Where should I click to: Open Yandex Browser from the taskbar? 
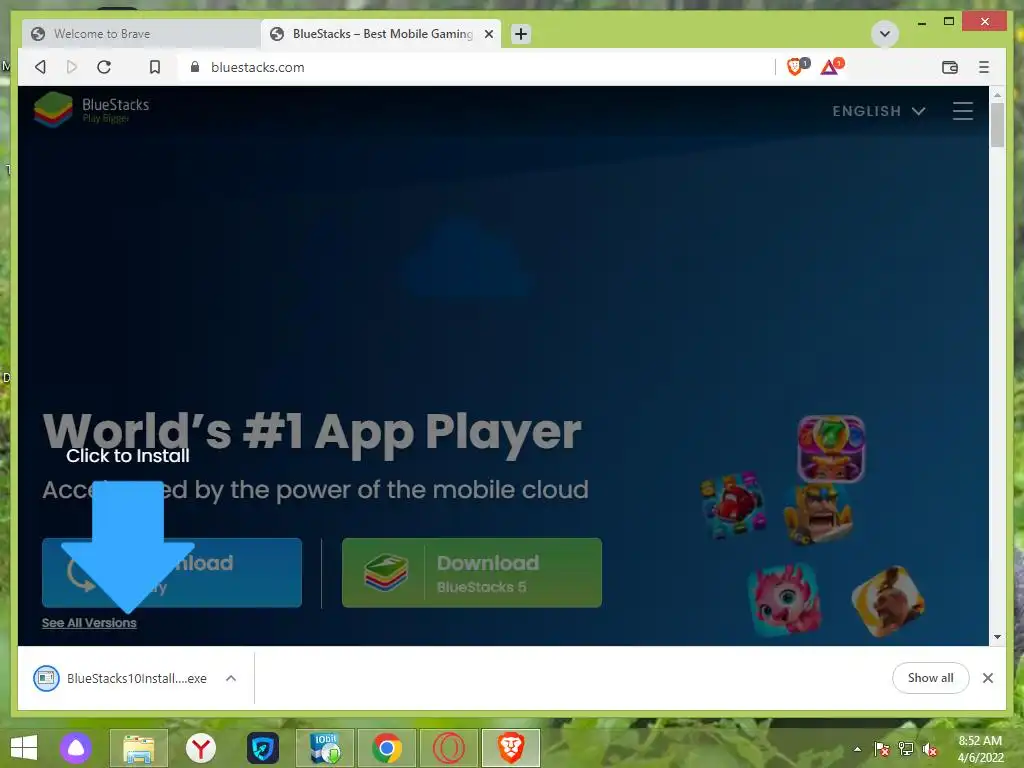pos(200,748)
